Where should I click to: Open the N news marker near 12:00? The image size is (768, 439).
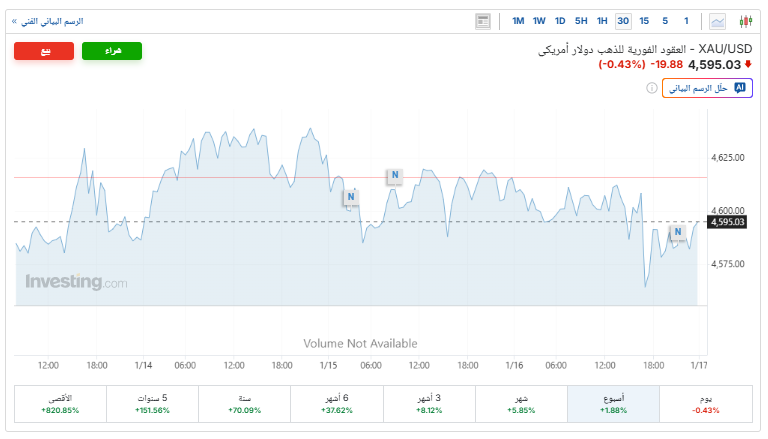(395, 176)
